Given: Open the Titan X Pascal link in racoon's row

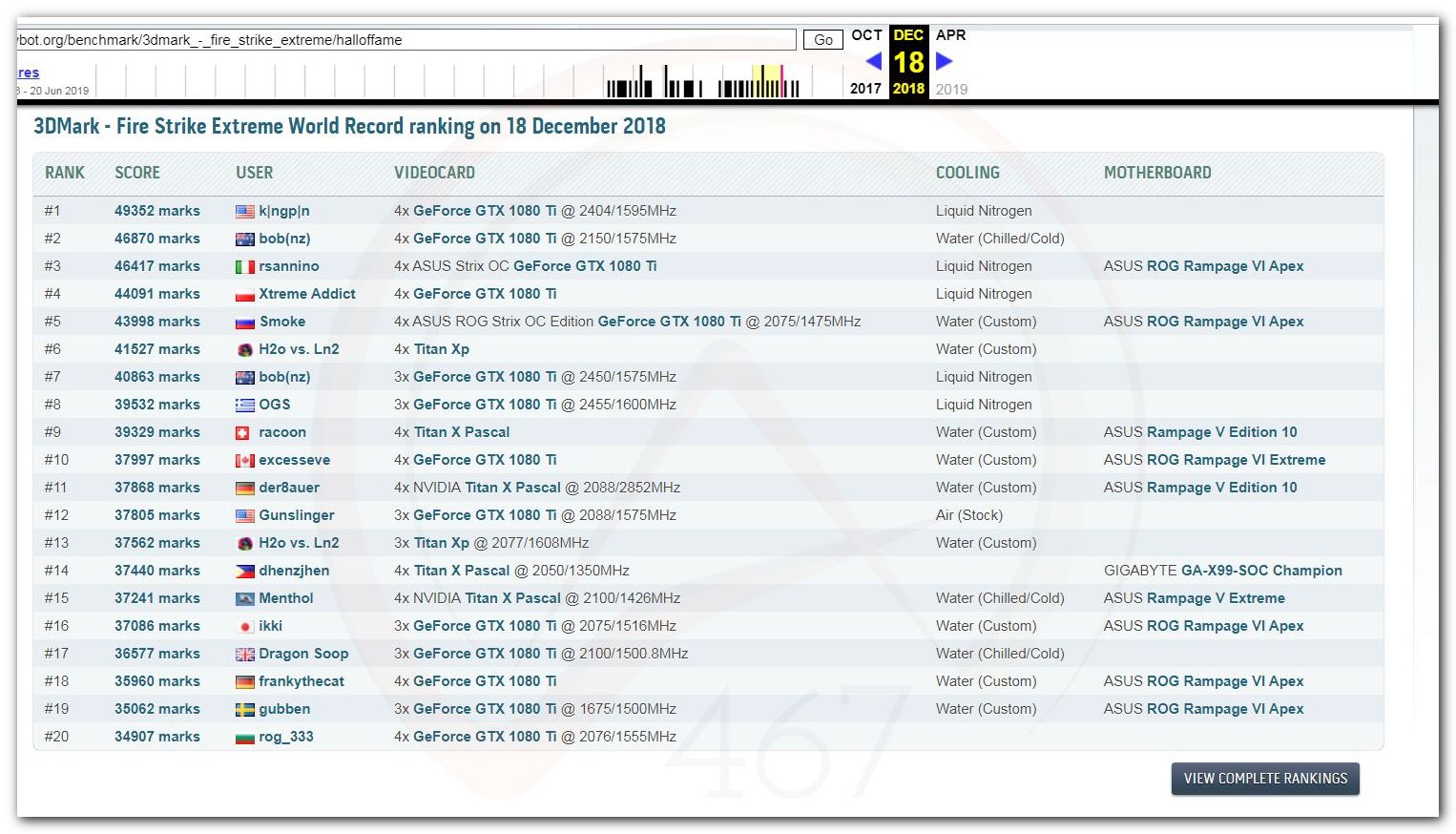Looking at the screenshot, I should pyautogui.click(x=462, y=432).
